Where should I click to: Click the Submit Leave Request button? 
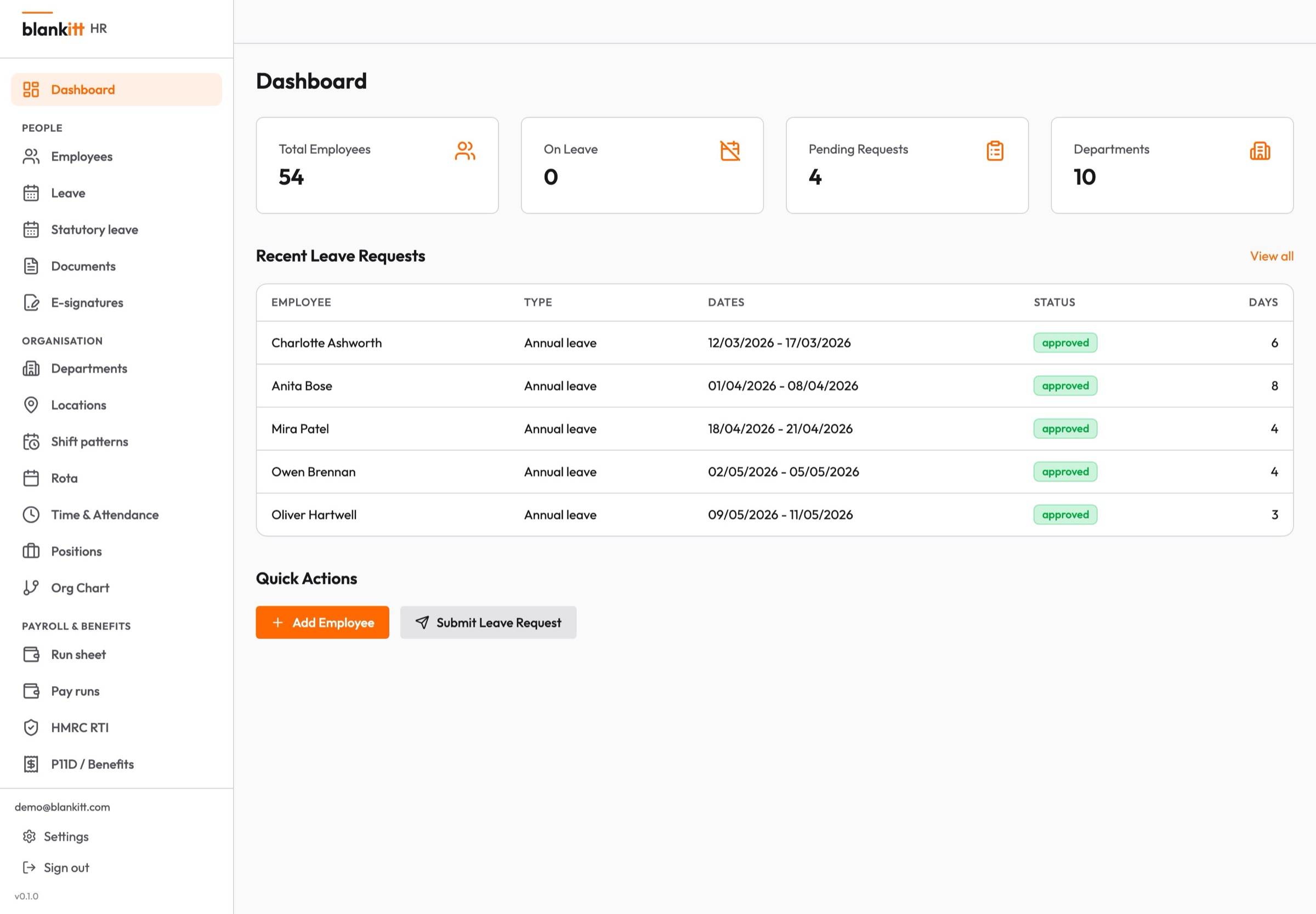coord(488,623)
